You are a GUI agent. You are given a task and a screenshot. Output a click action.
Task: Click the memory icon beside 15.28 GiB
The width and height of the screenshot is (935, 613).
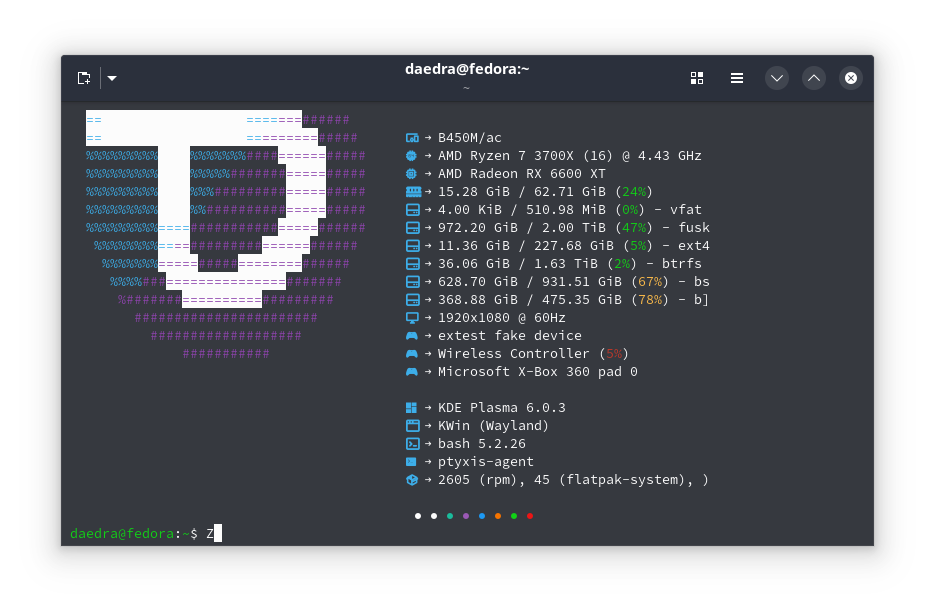[412, 192]
